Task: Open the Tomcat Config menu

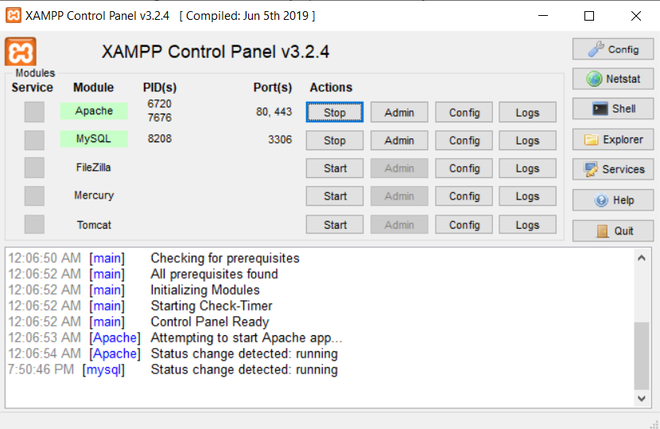Action: (x=464, y=225)
